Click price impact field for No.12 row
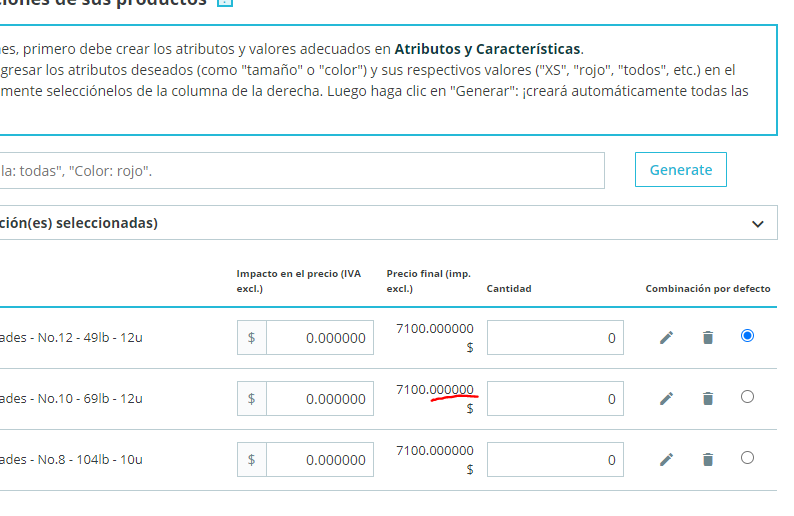The width and height of the screenshot is (794, 516). 320,338
